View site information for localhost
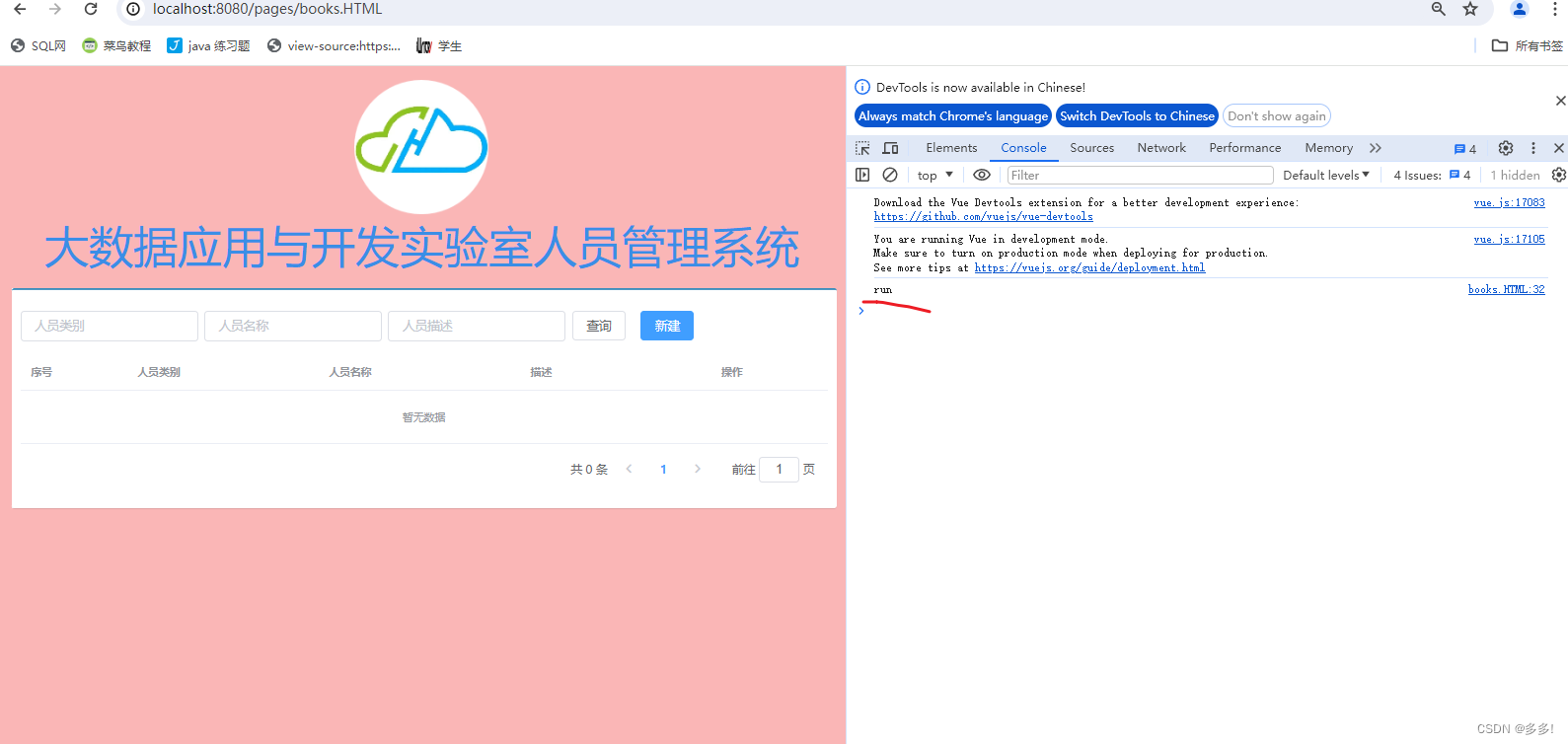1568x744 pixels. coord(133,9)
